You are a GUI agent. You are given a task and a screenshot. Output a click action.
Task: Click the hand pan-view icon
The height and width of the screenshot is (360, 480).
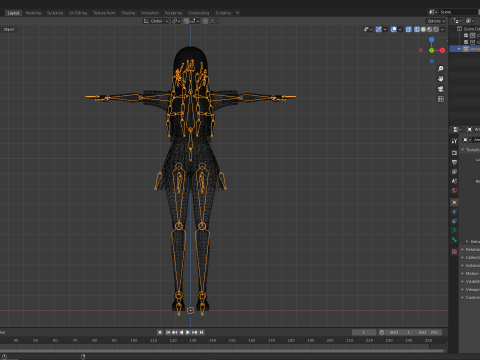coord(441,79)
